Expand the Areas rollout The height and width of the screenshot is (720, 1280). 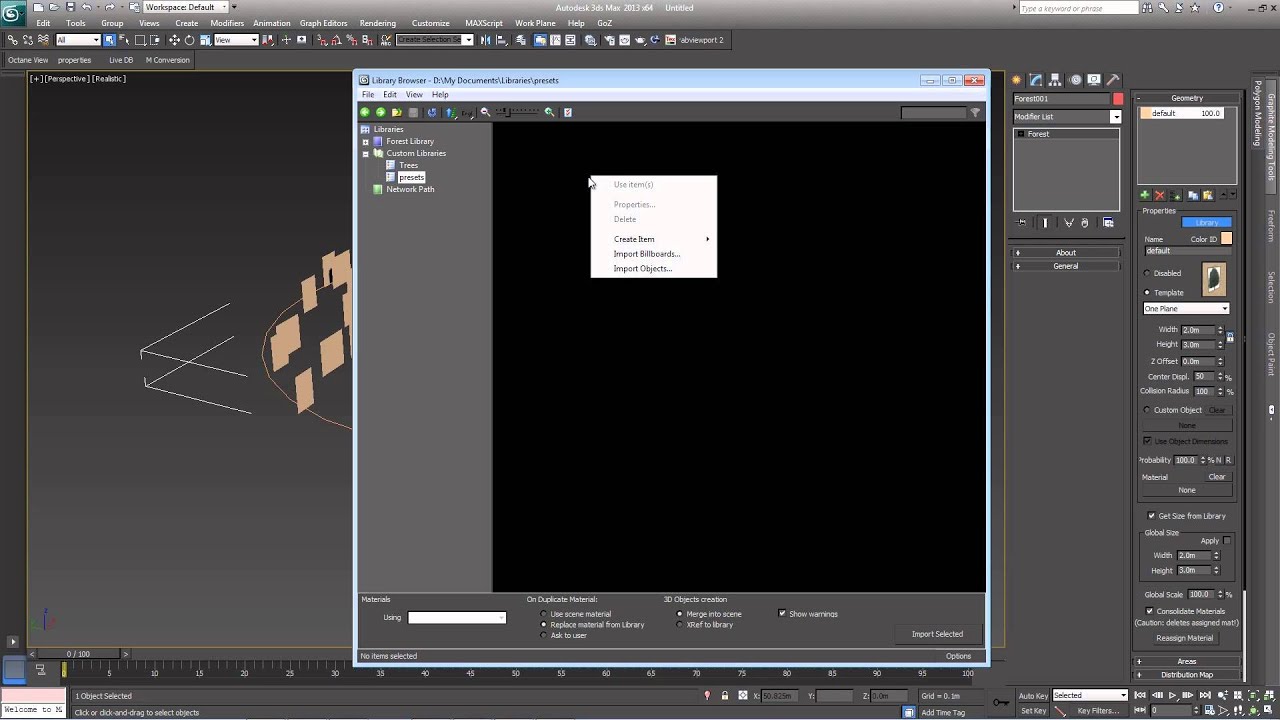pos(1187,662)
